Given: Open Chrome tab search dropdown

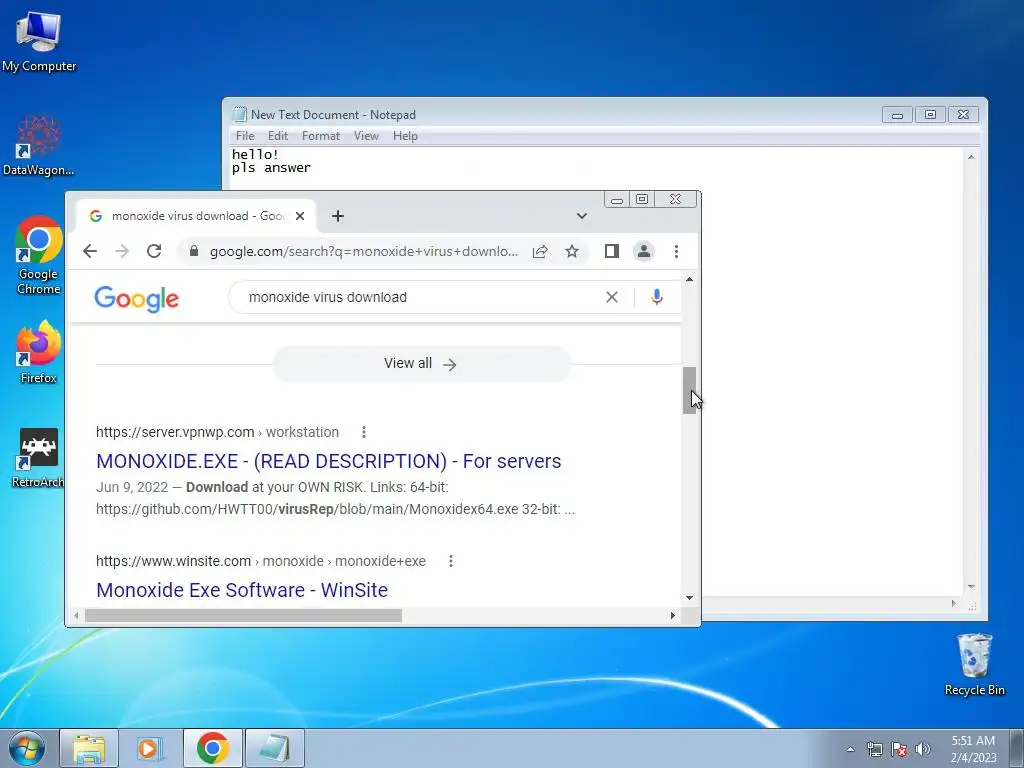Looking at the screenshot, I should tap(582, 216).
